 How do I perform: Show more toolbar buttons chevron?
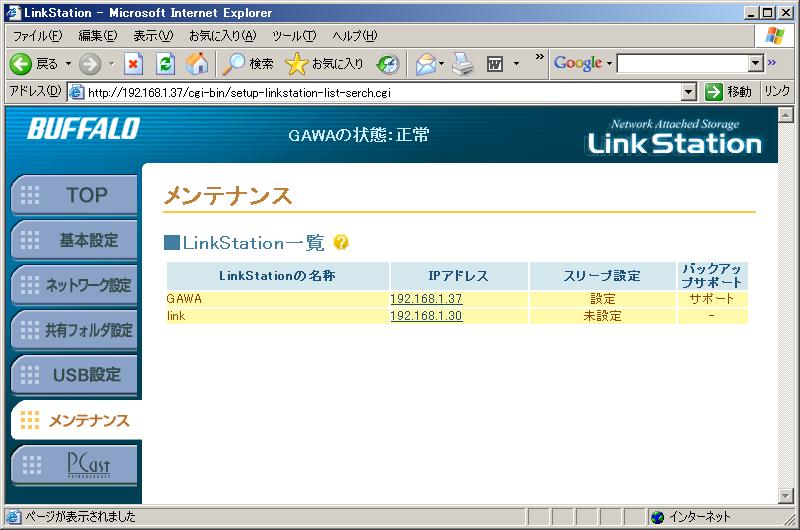point(539,56)
